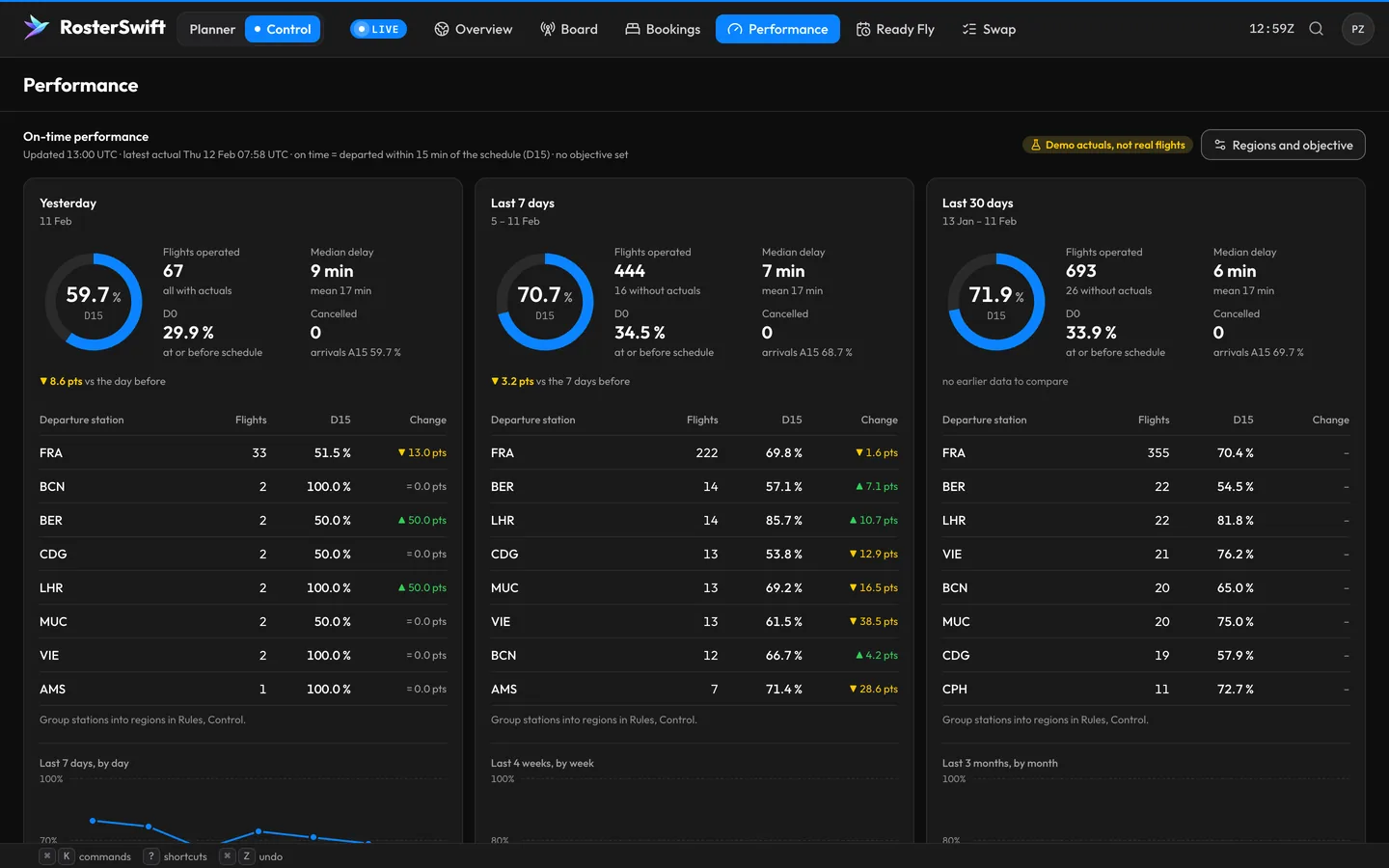Select the Performance tab
The height and width of the screenshot is (868, 1389).
pos(777,29)
